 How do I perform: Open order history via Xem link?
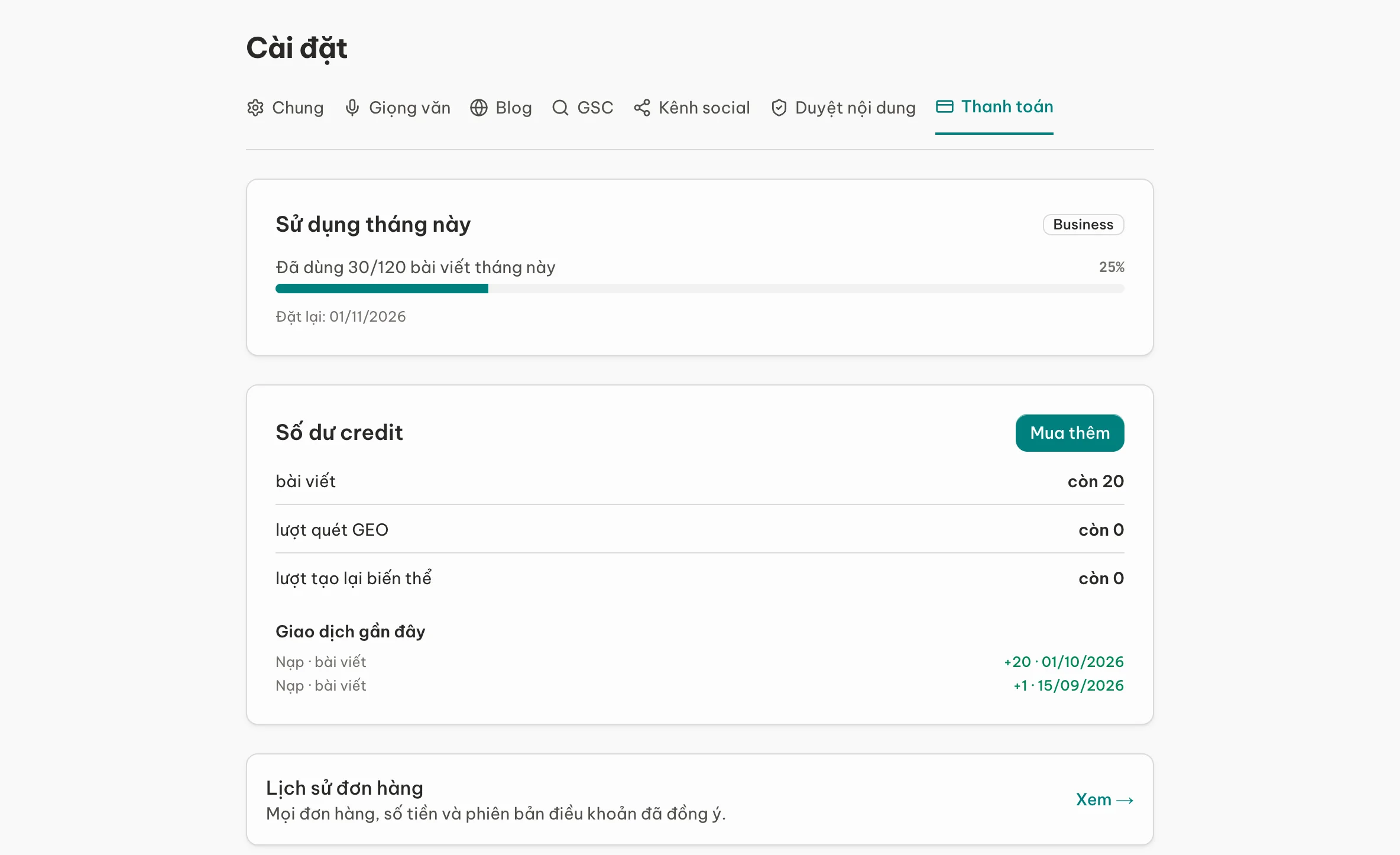1104,799
